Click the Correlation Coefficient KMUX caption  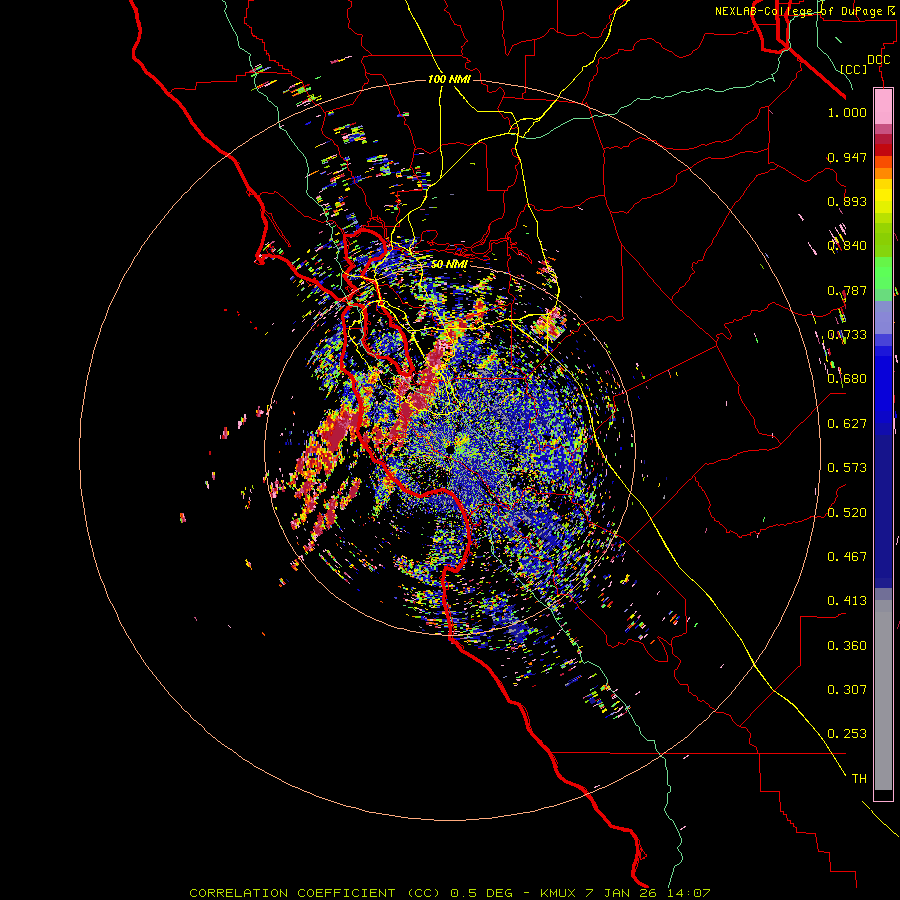point(450,893)
